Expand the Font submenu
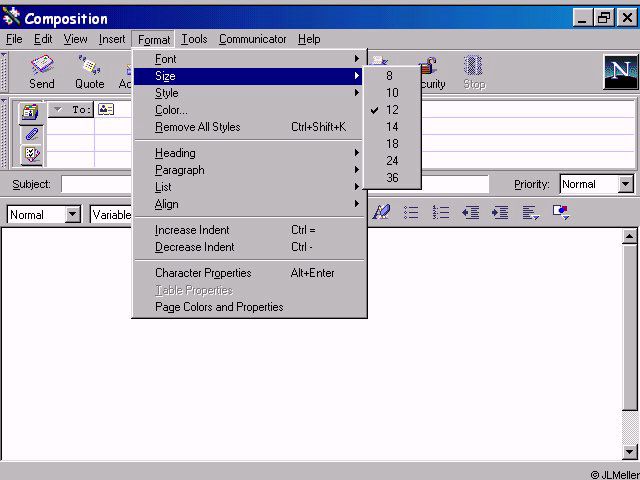This screenshot has width=640, height=480. click(x=248, y=59)
